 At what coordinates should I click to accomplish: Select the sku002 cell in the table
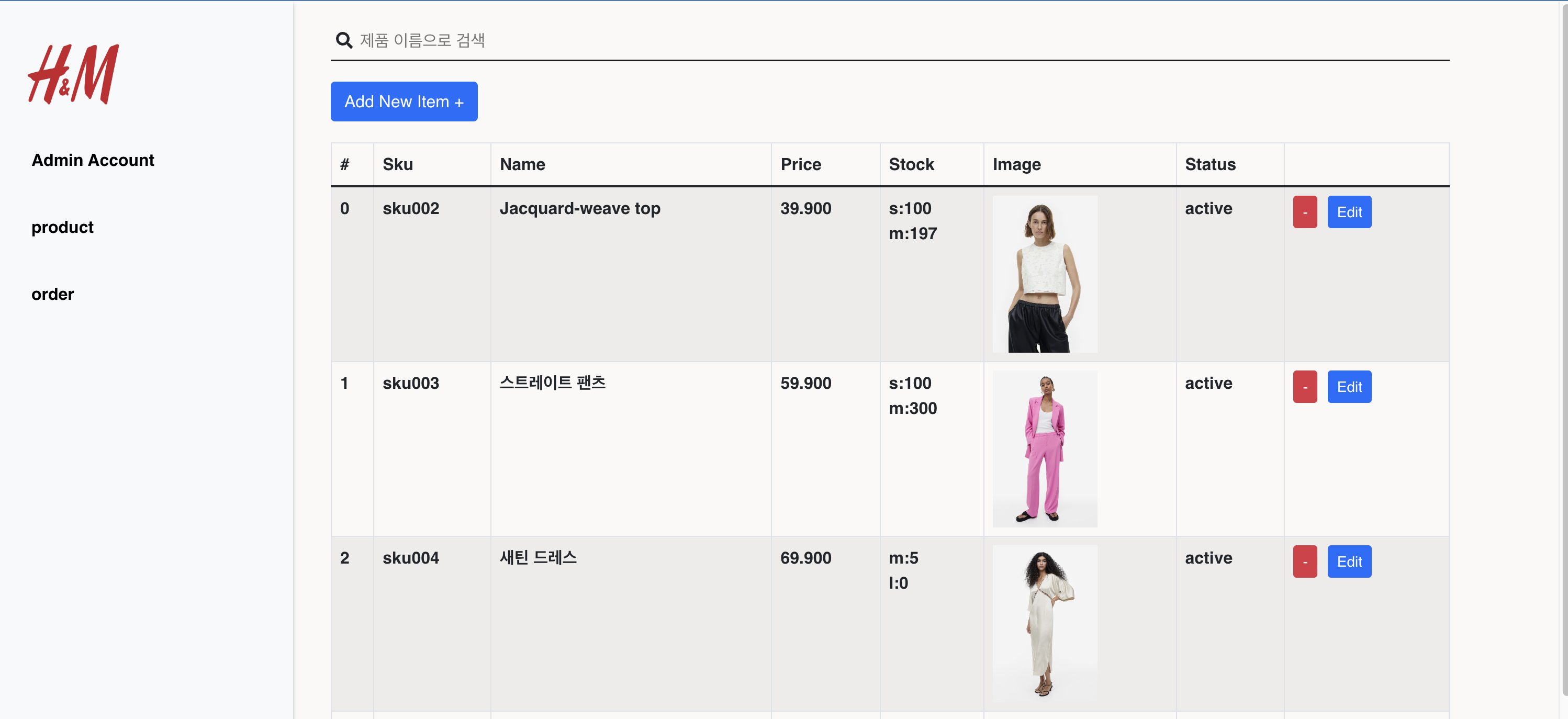coord(411,208)
